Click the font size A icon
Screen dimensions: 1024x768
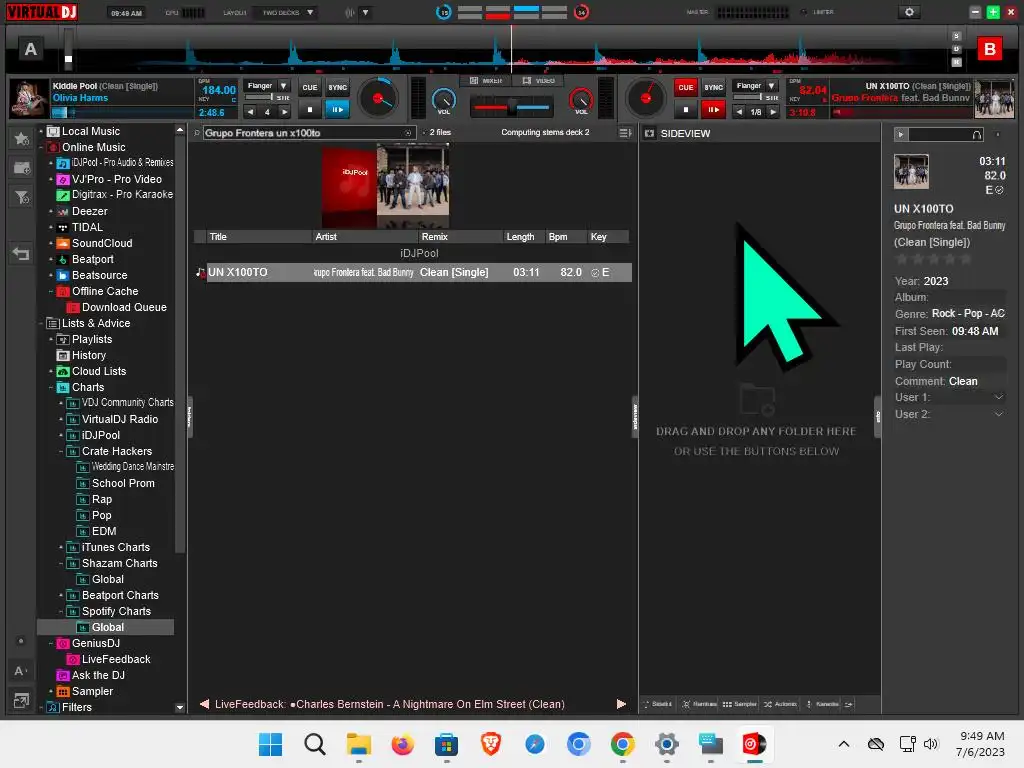(20, 671)
